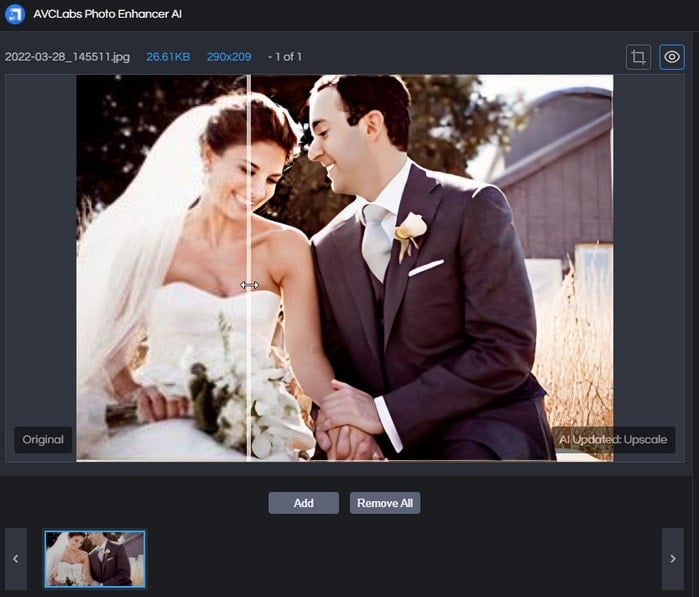Select the wedding photo thumbnail
This screenshot has height=597, width=699.
tap(95, 558)
